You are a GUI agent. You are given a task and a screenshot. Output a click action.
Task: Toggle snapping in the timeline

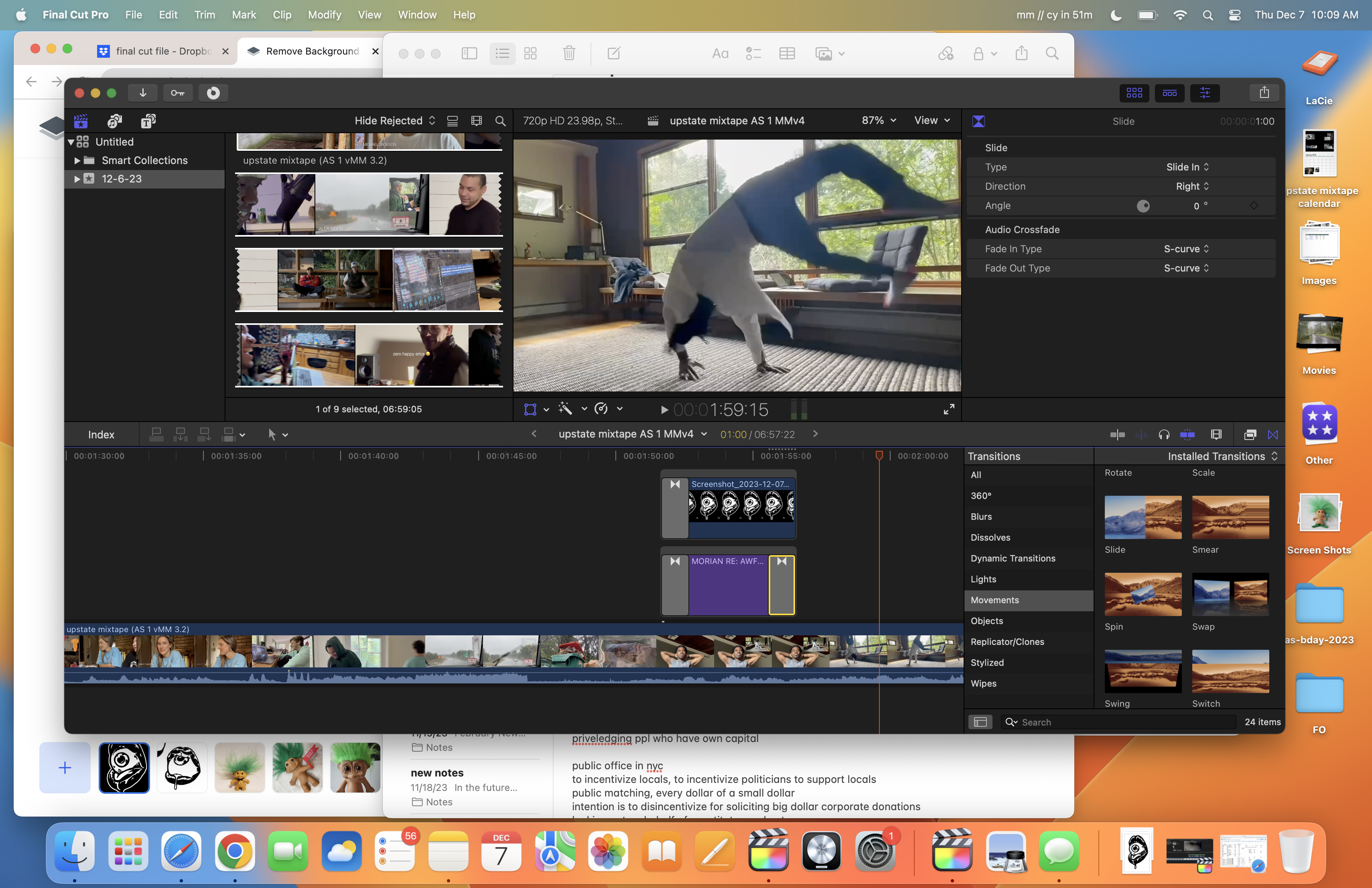click(1187, 434)
